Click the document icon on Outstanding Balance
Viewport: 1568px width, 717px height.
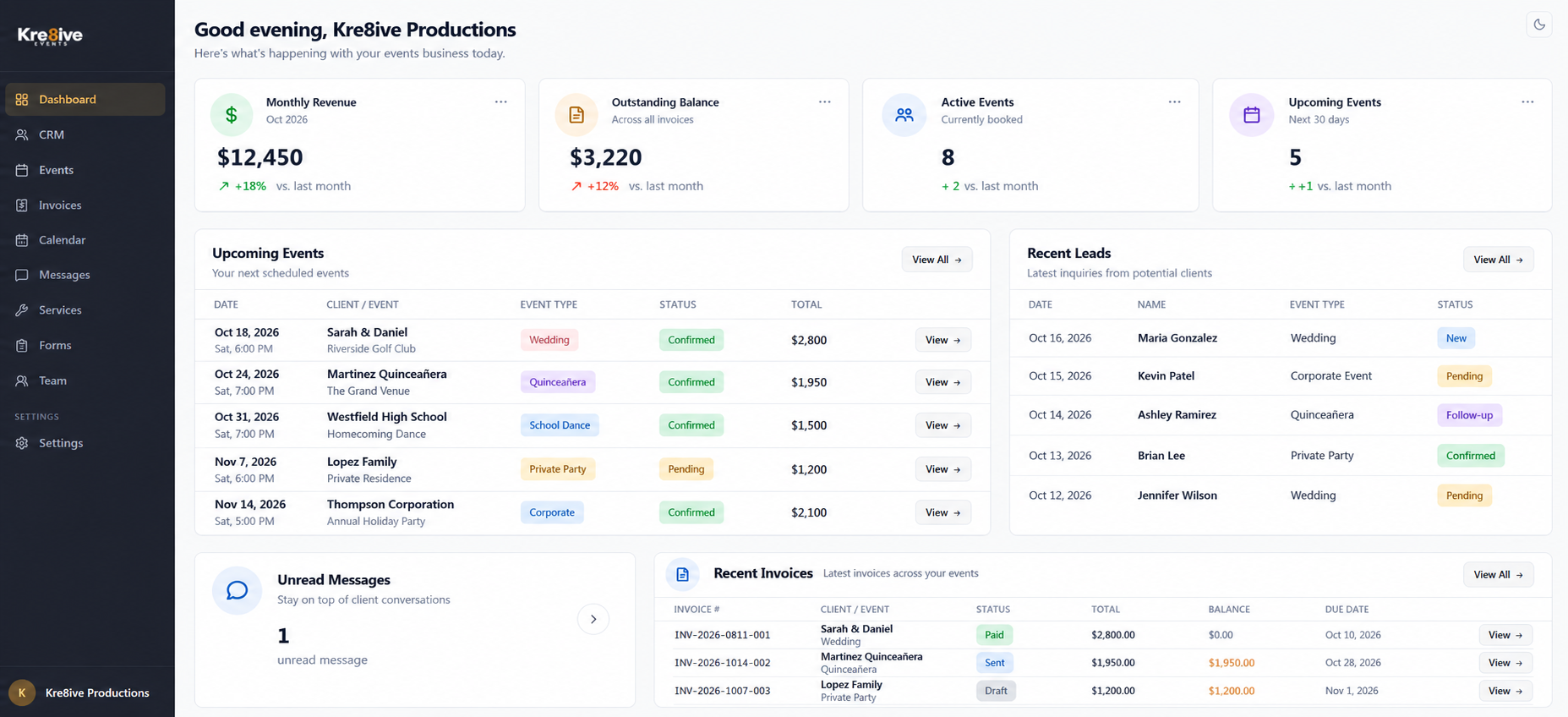point(576,115)
